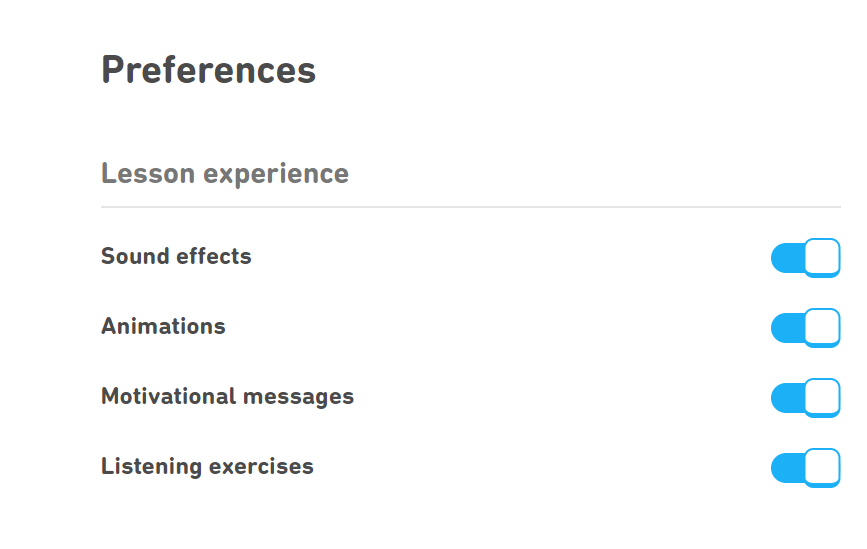Click the Listening exercises label

[x=207, y=467]
